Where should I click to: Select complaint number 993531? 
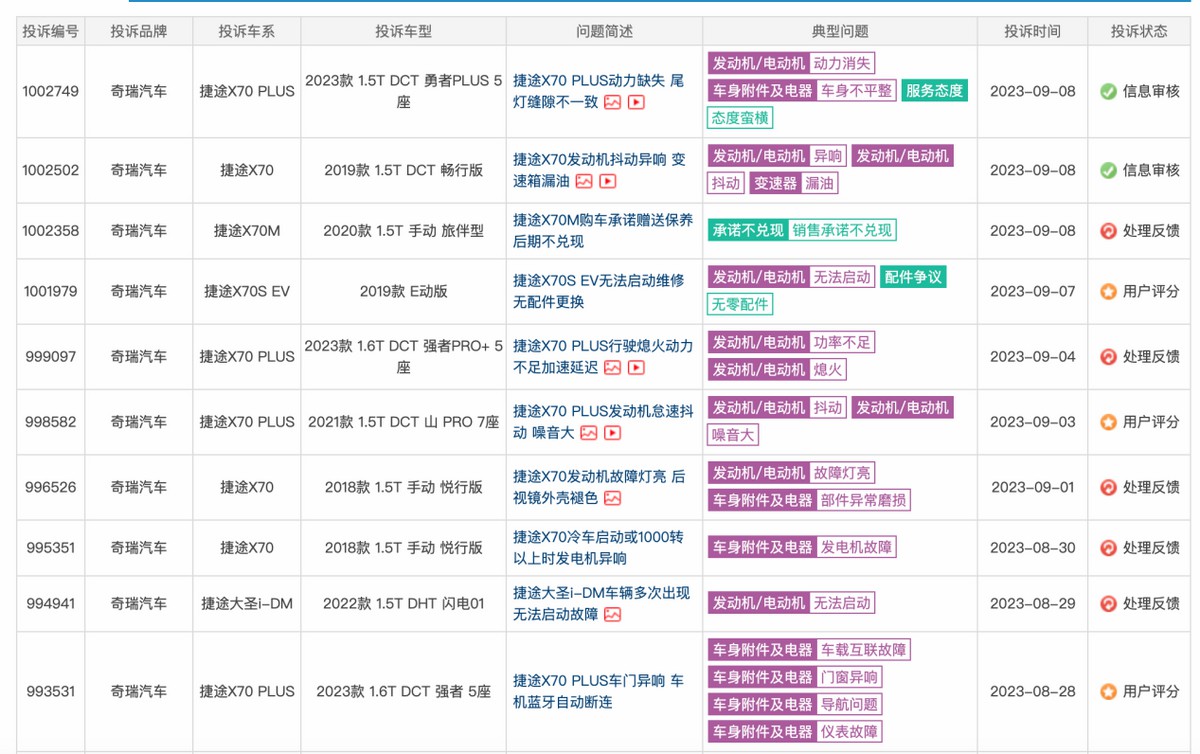pos(50,691)
